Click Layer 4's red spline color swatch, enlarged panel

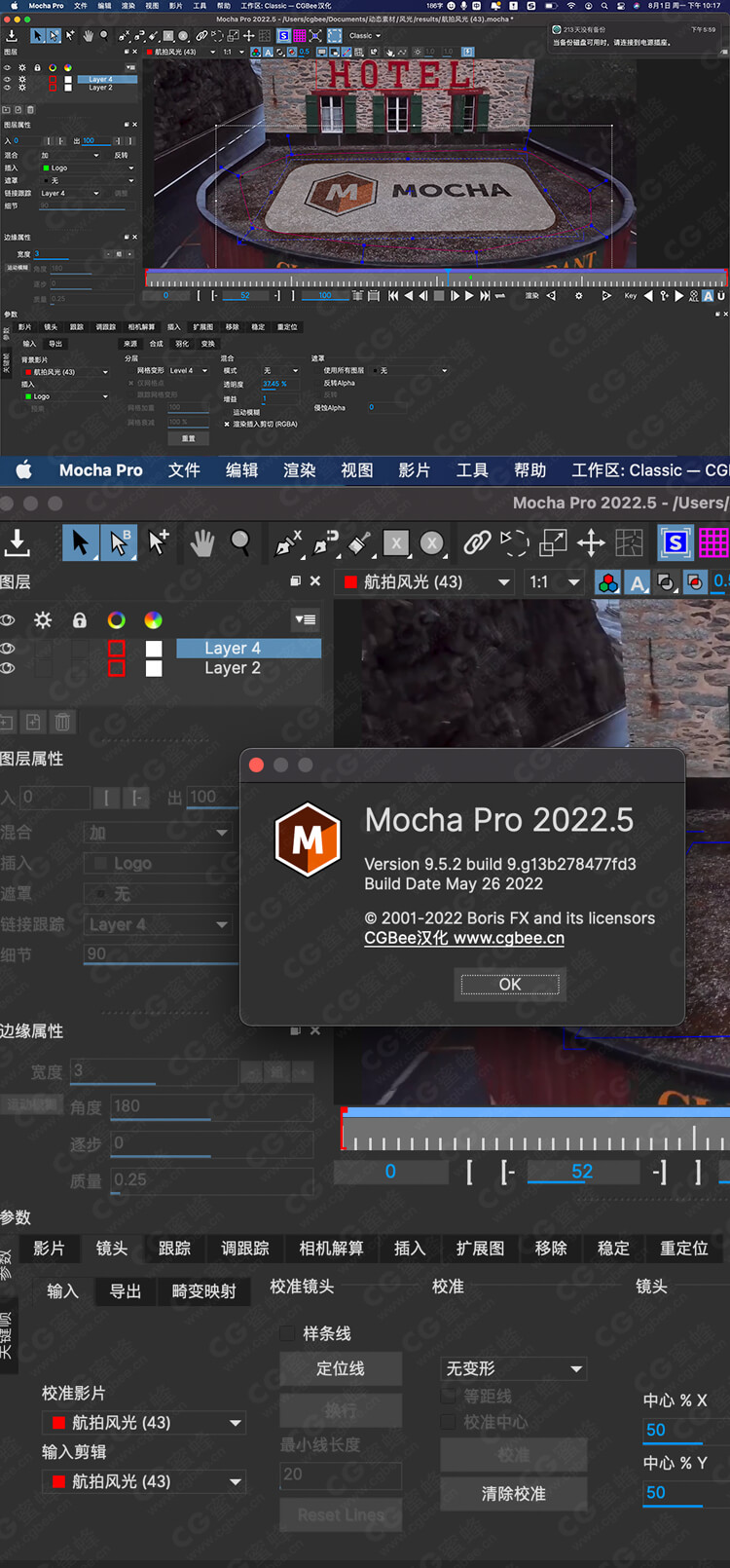[x=116, y=649]
